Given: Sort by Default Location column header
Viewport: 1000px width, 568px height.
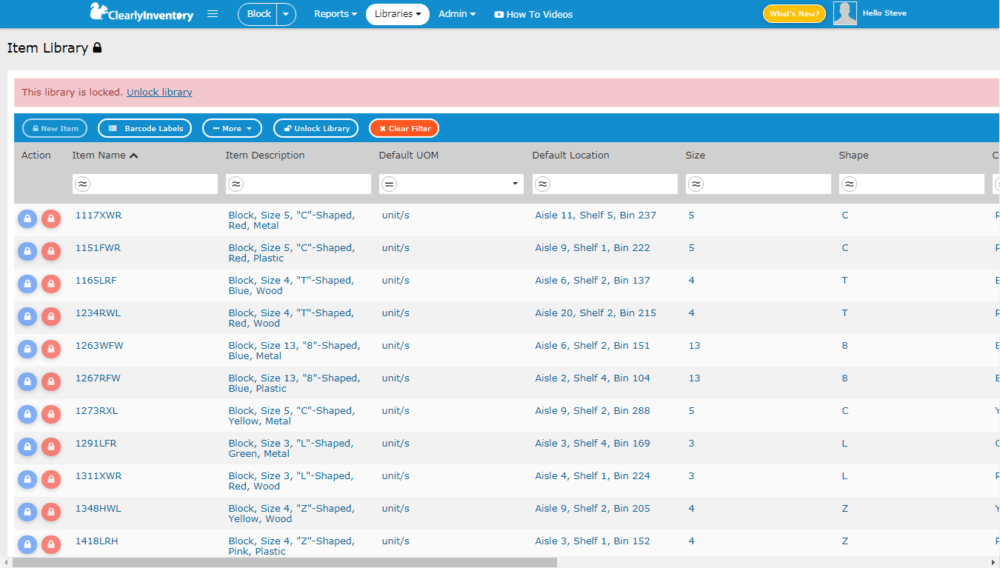Looking at the screenshot, I should click(570, 155).
